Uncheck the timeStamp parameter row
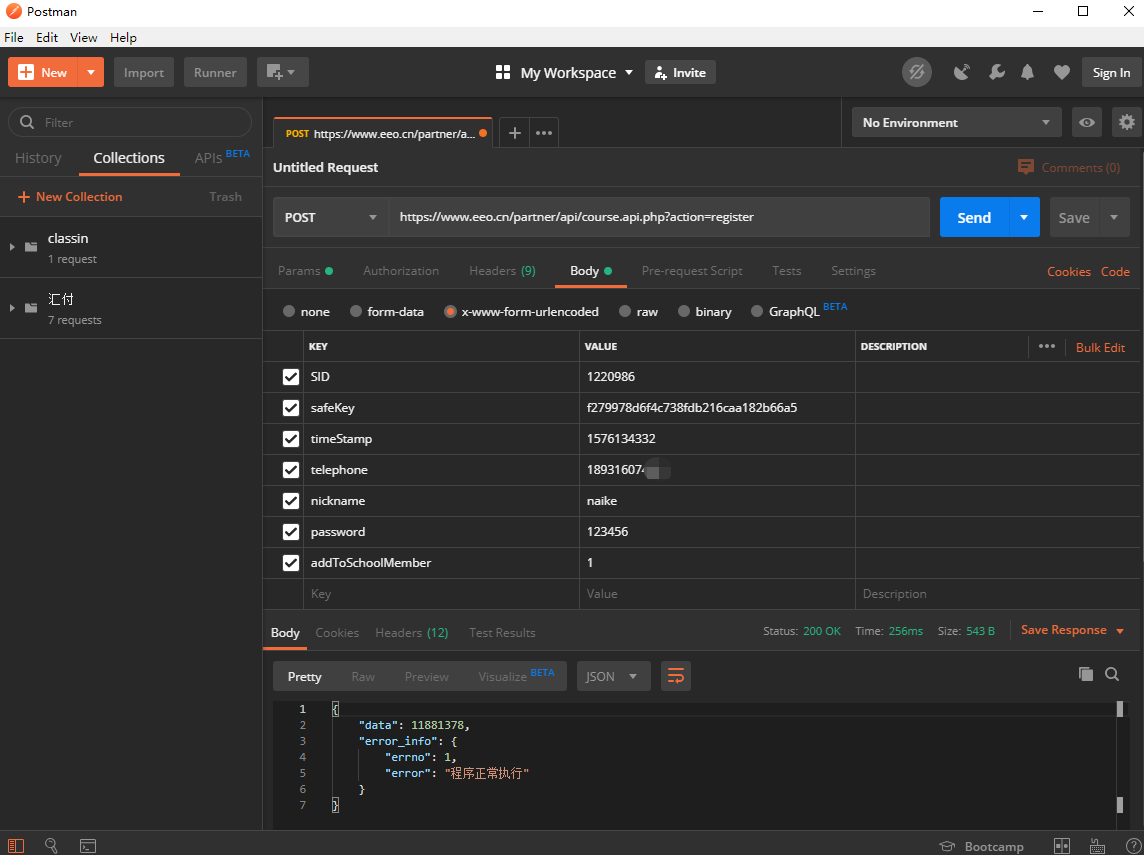Viewport: 1144px width, 855px height. tap(290, 438)
